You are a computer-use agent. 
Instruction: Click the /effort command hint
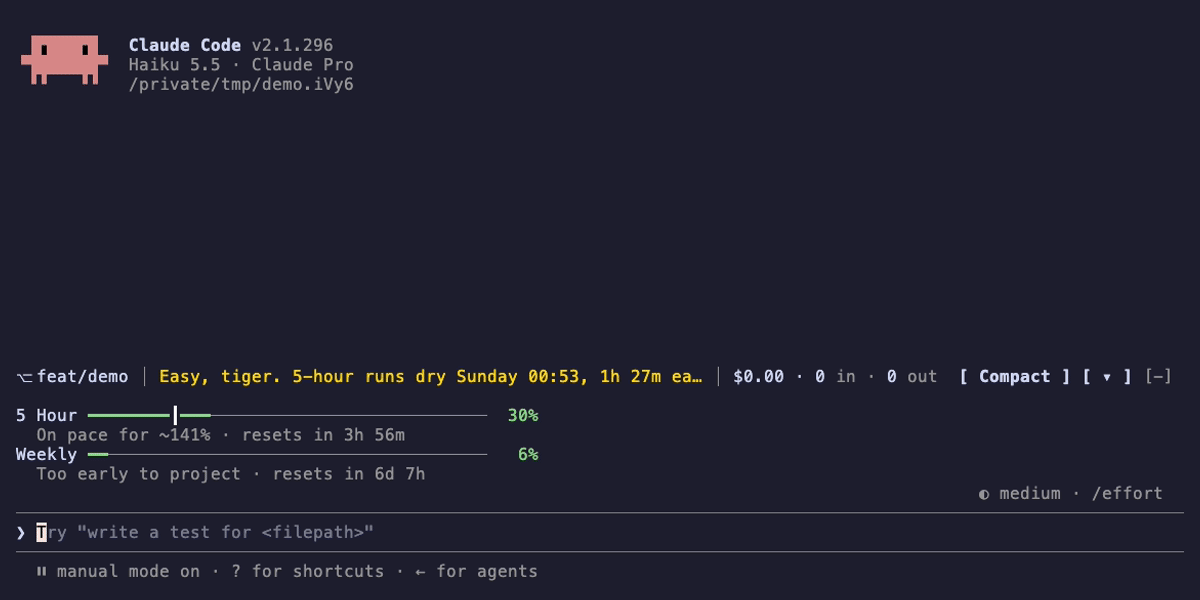(1127, 493)
